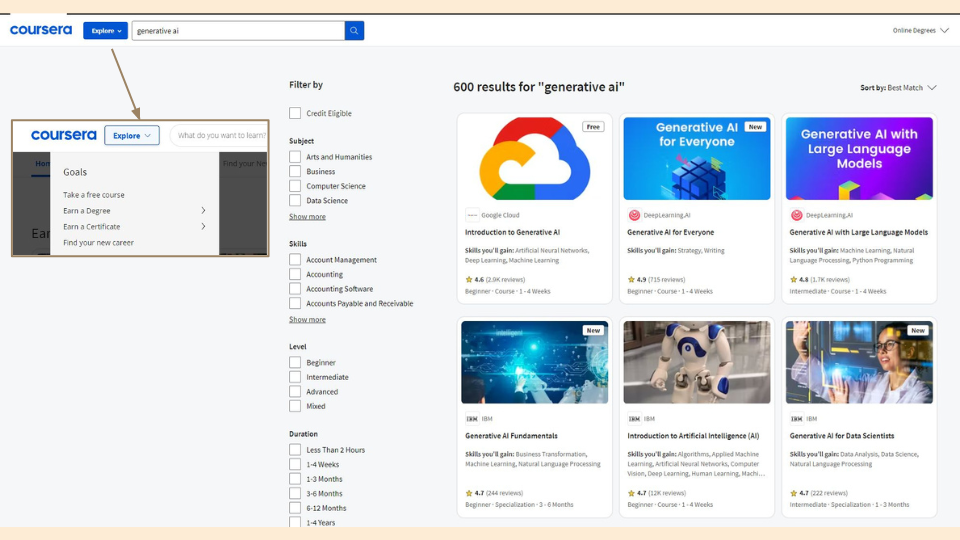Expand the Earn a Certificate submenu arrow

coord(203,227)
